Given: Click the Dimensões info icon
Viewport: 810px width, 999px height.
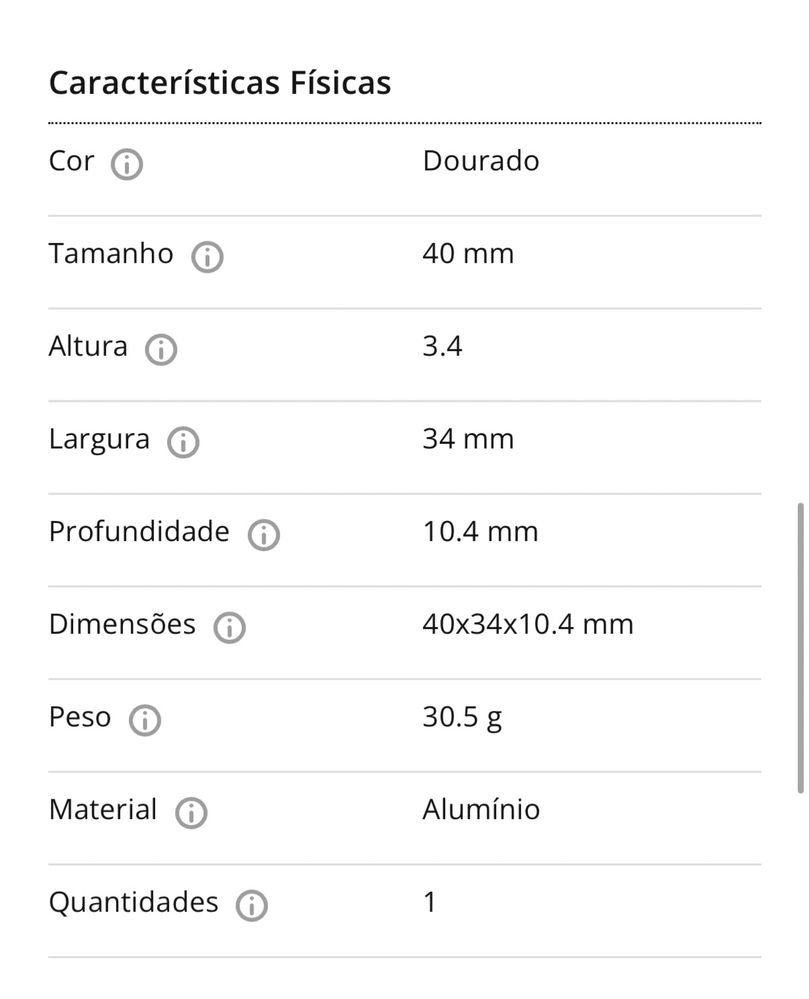Looking at the screenshot, I should pos(229,628).
